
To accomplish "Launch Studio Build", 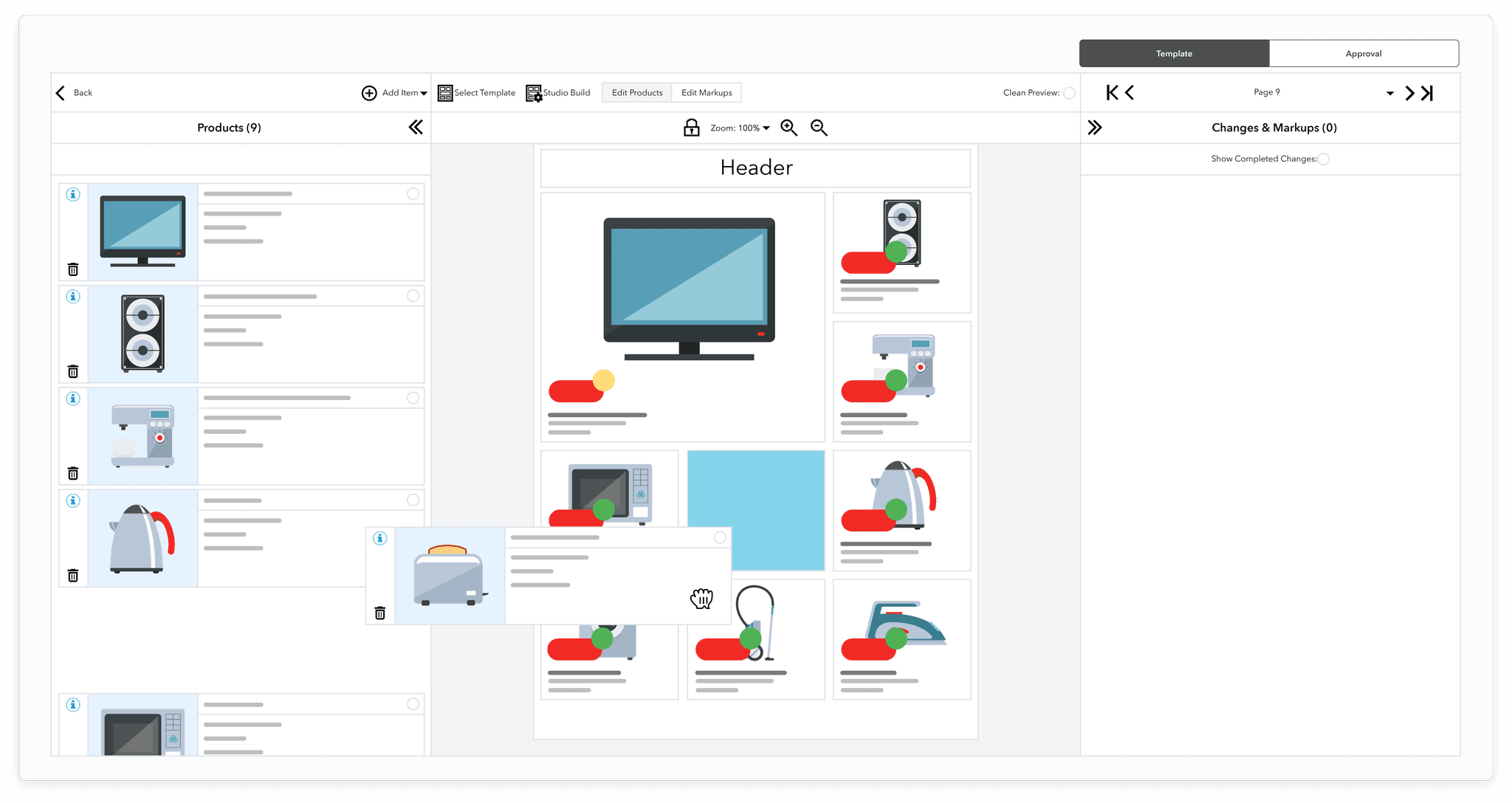I will [x=558, y=92].
